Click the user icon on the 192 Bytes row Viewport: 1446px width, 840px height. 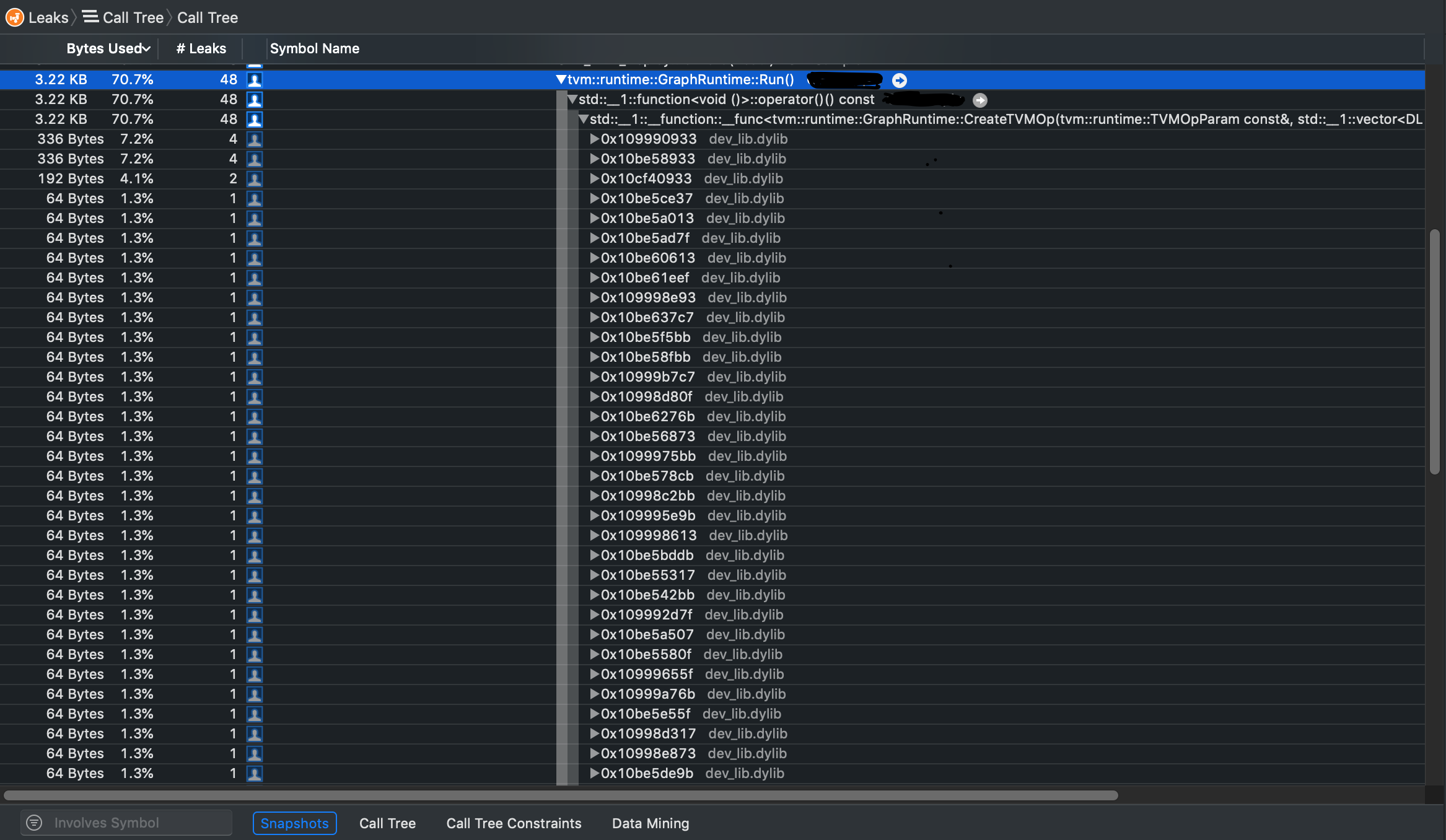[255, 179]
